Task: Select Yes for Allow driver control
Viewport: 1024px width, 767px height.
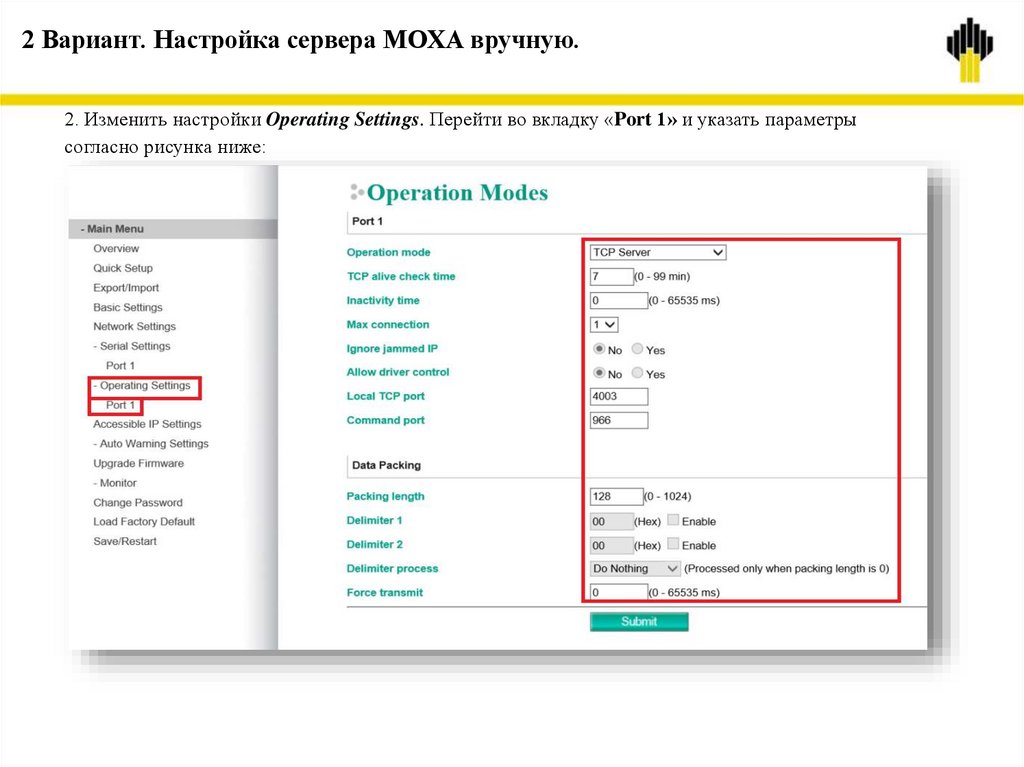Action: click(x=637, y=372)
